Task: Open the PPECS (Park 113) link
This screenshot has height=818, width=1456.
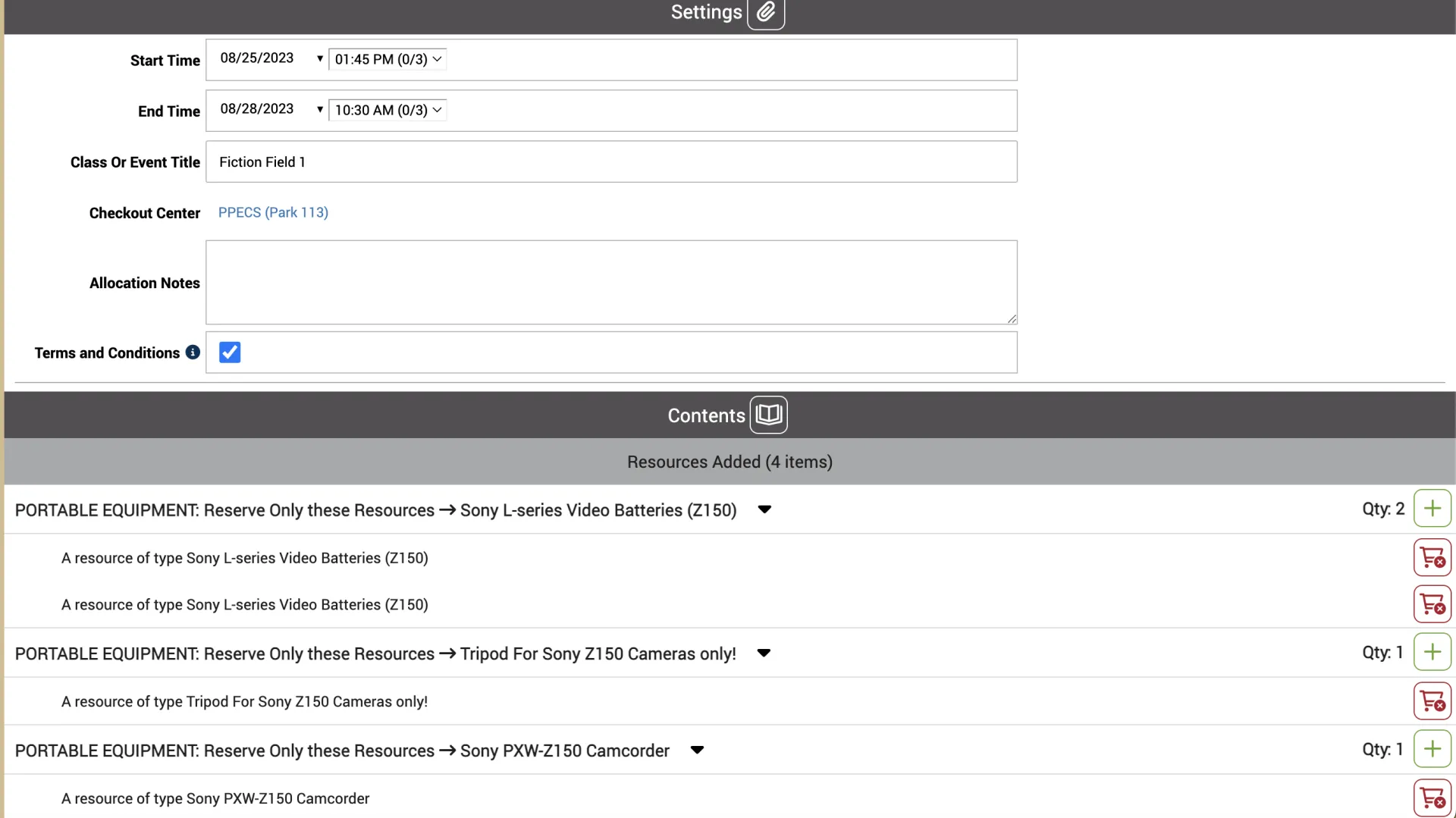Action: (x=273, y=212)
